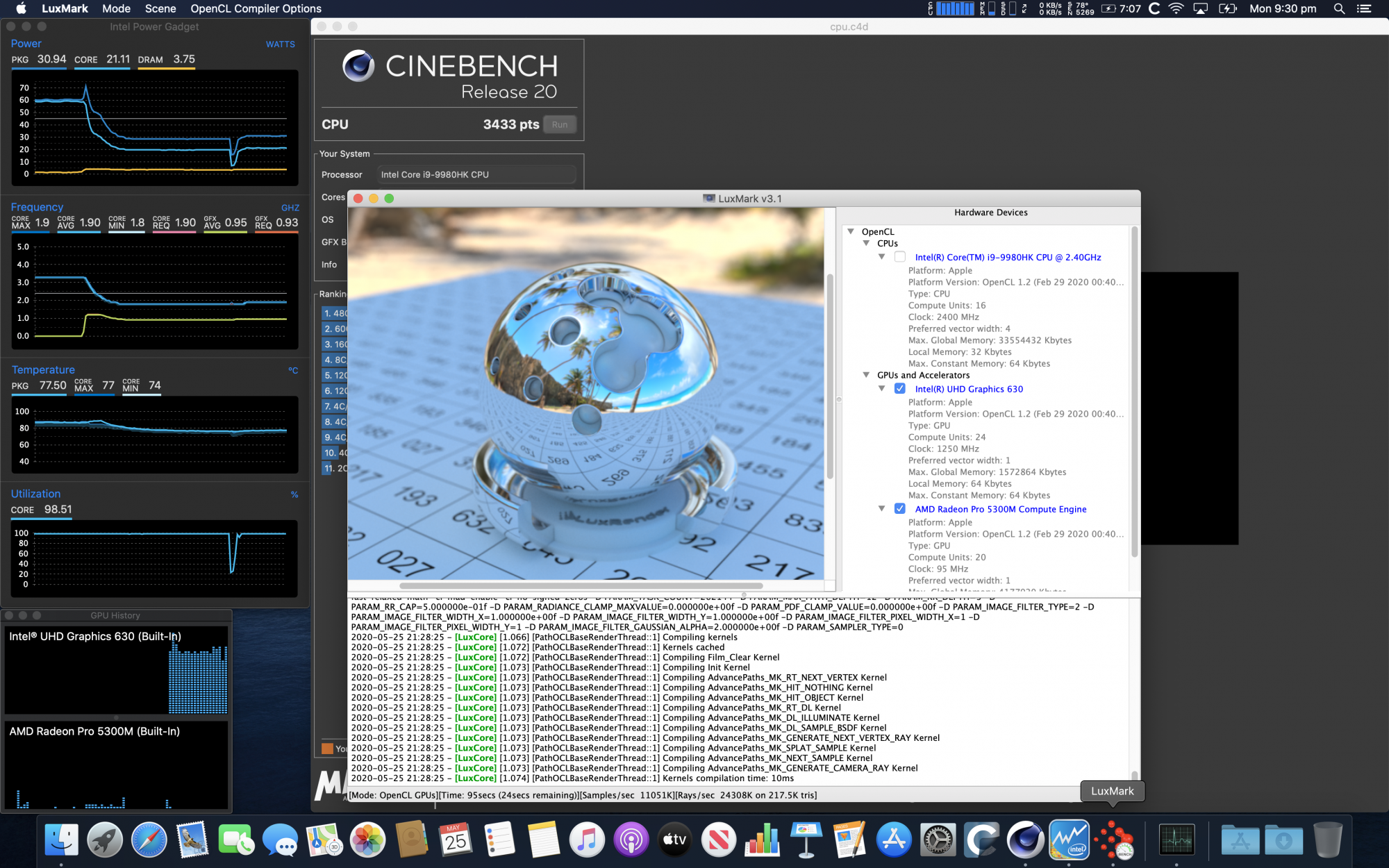1389x868 pixels.
Task: Collapse GPUs and Accelerators group
Action: click(x=866, y=375)
